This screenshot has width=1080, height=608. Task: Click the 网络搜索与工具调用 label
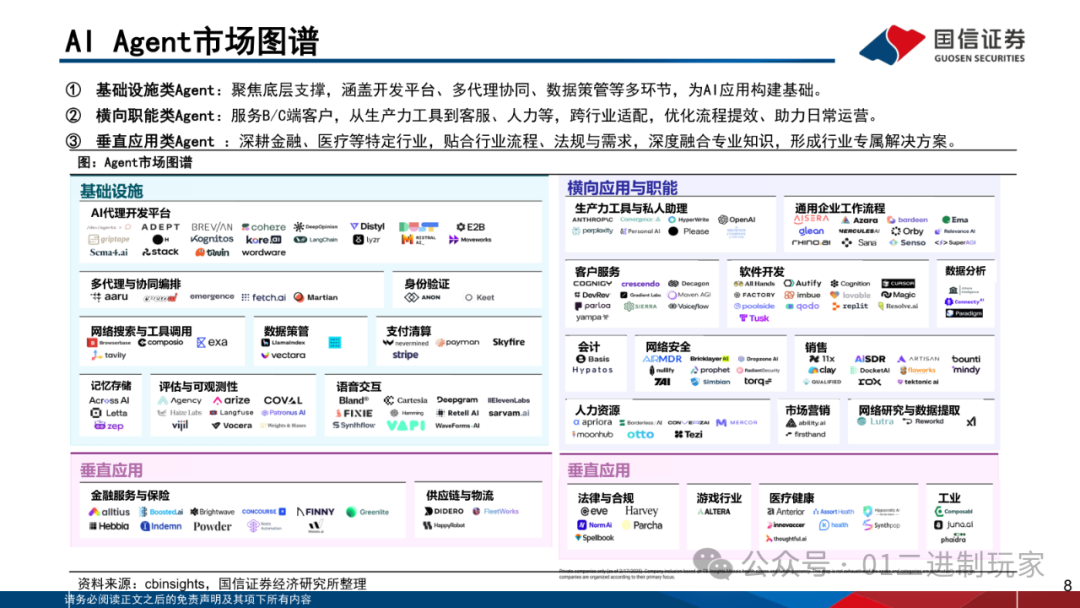pos(141,331)
